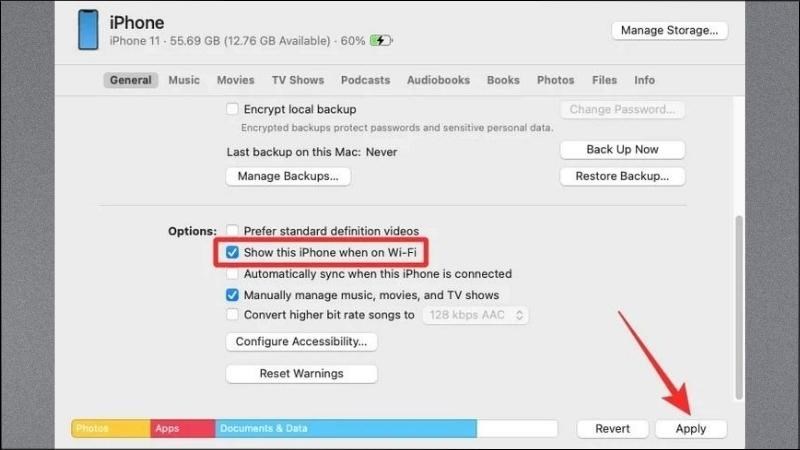800x450 pixels.
Task: Click the empty free-space storage segment
Action: (517, 429)
